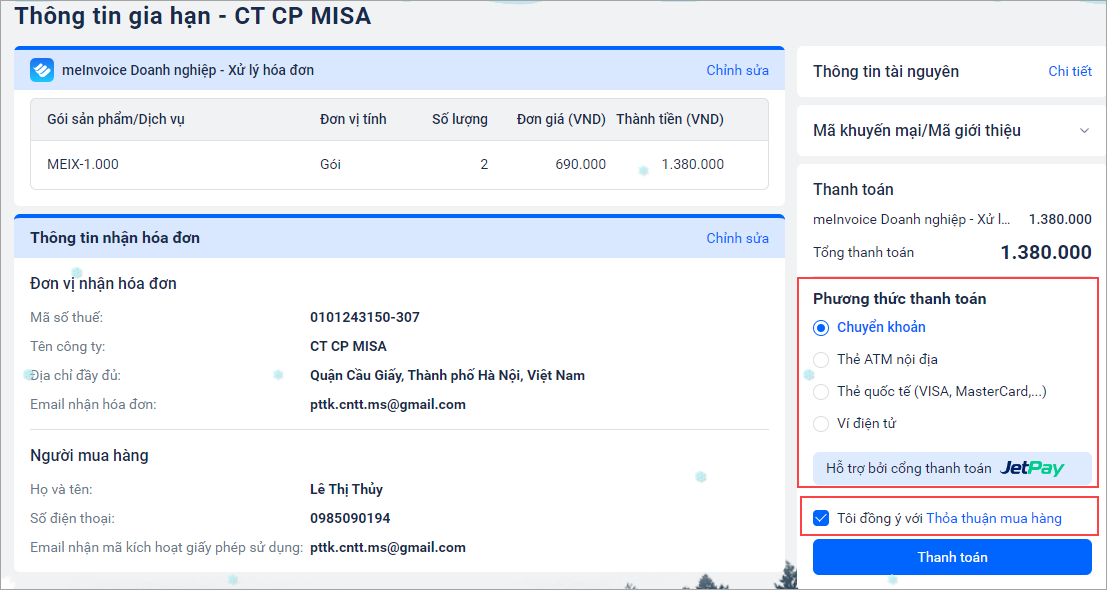Click the Thông tin gia hạn page title
Viewport: 1107px width, 590px height.
pos(193,16)
